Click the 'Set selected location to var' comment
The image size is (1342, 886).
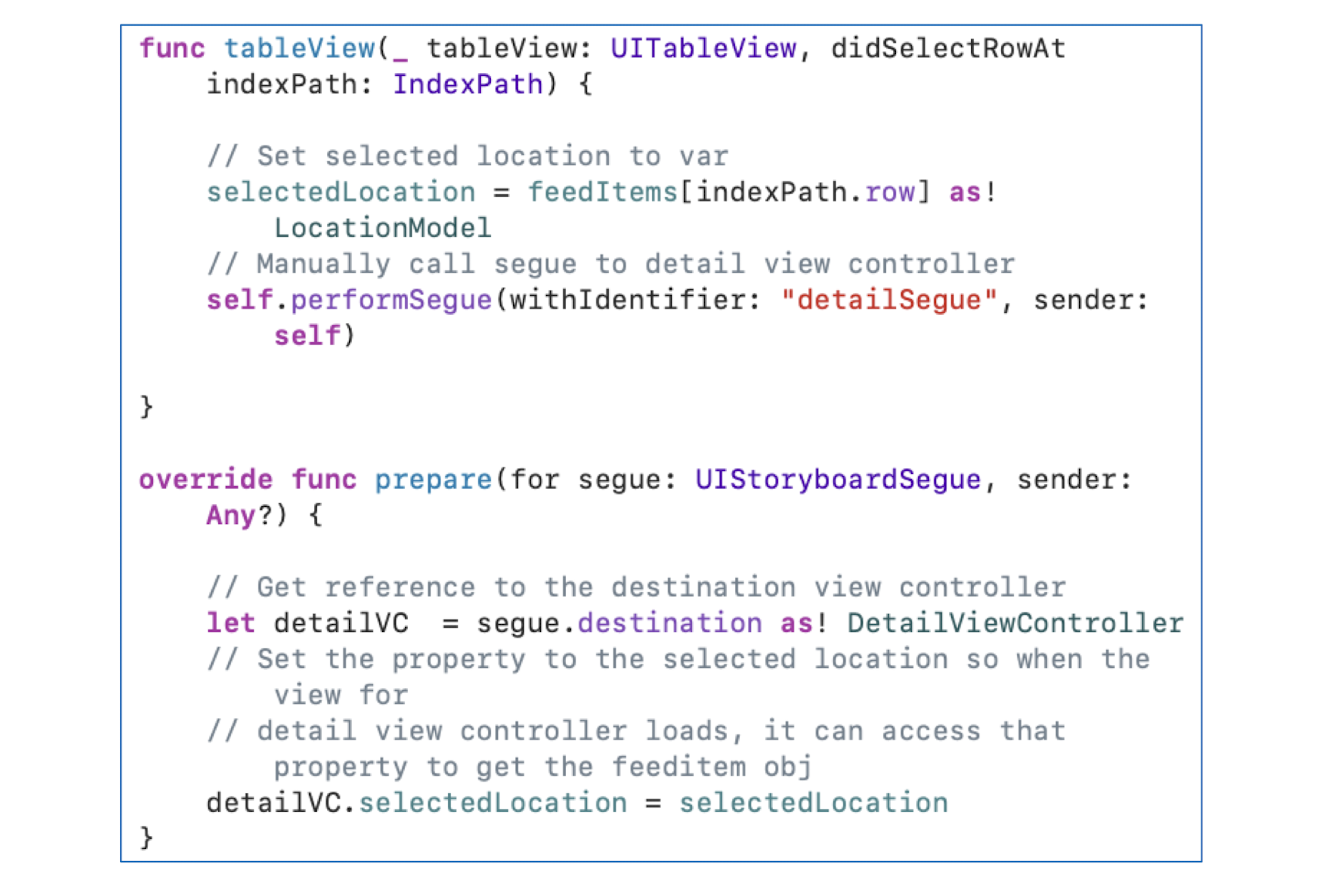(468, 156)
